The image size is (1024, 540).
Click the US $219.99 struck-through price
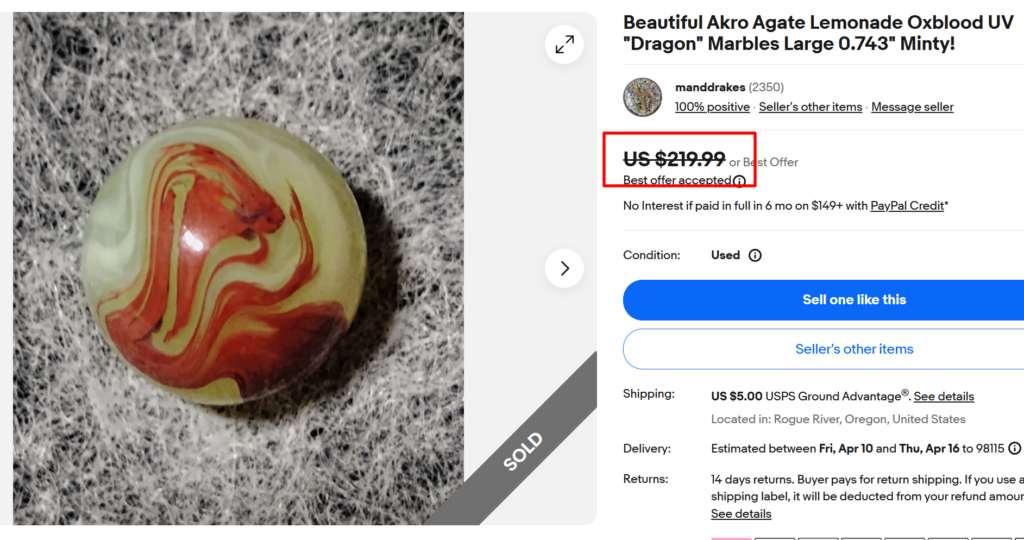coord(674,159)
